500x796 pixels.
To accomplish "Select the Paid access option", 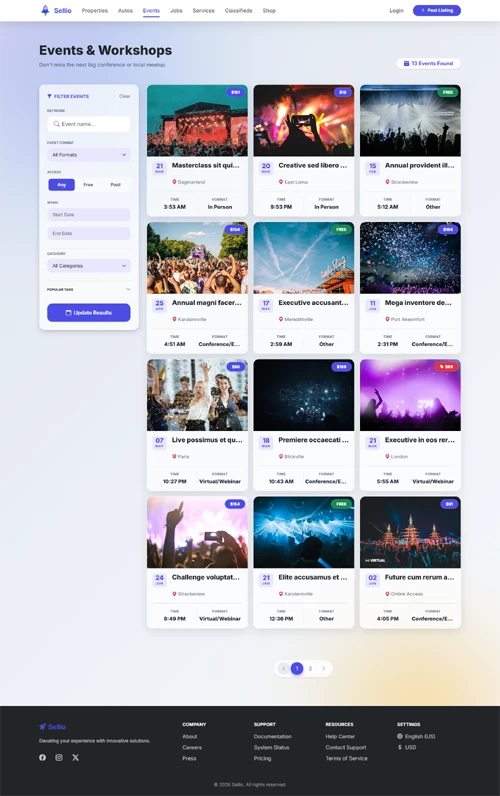I will (x=116, y=185).
